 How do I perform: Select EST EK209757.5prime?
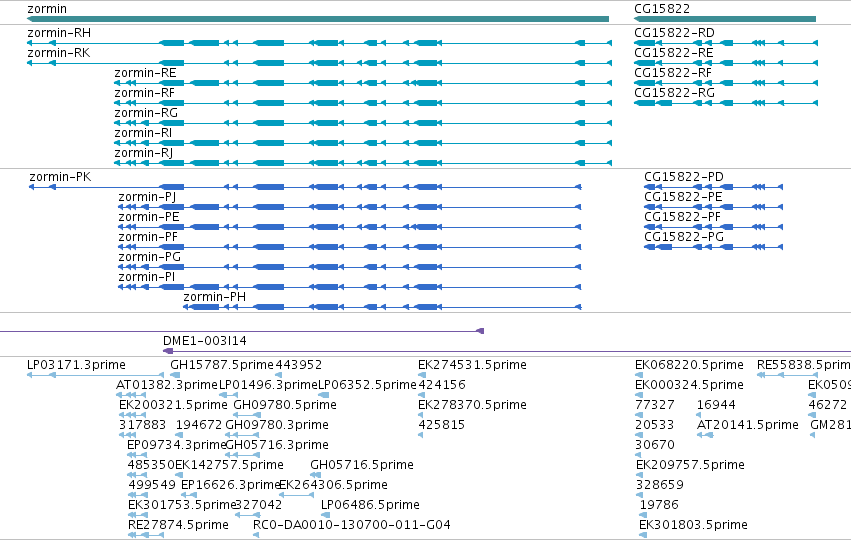pos(690,465)
